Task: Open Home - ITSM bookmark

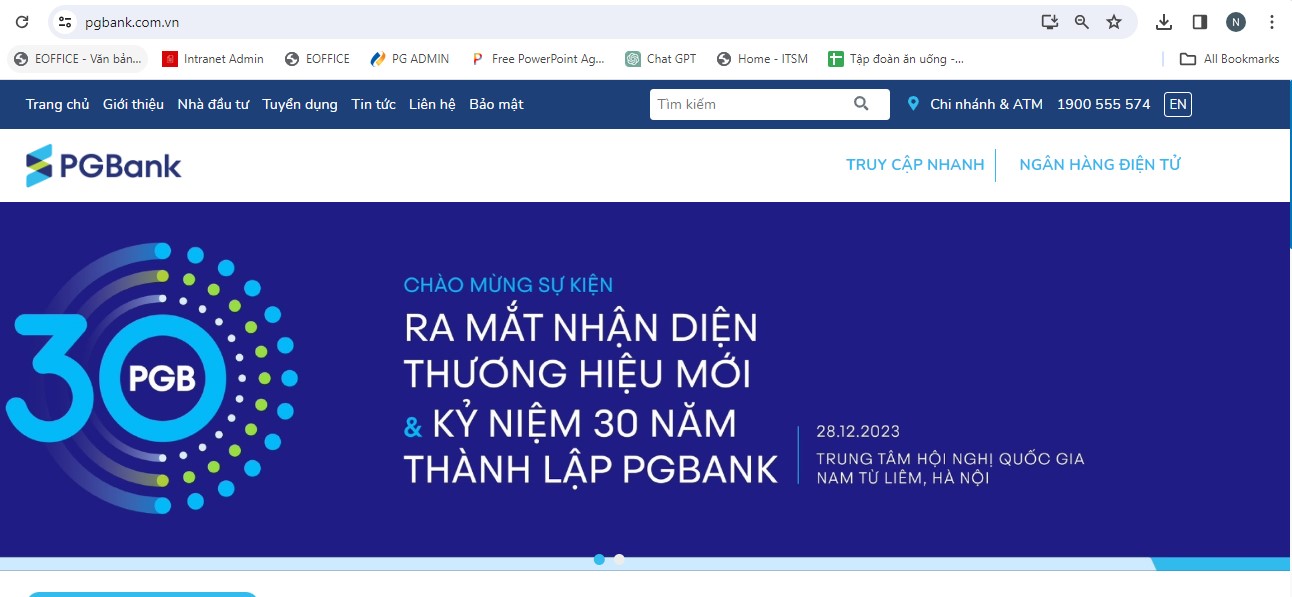Action: [x=762, y=59]
